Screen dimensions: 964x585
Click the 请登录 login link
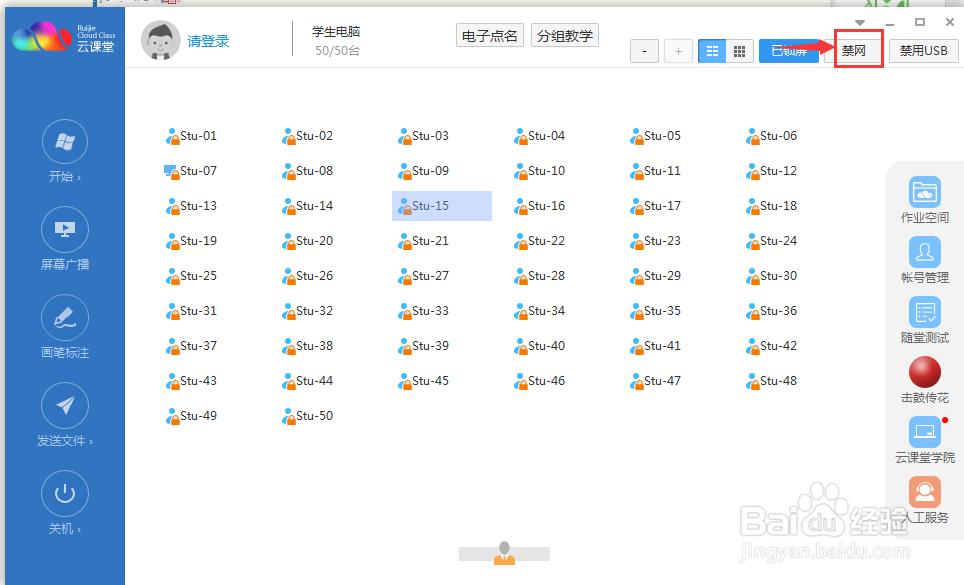pos(208,41)
